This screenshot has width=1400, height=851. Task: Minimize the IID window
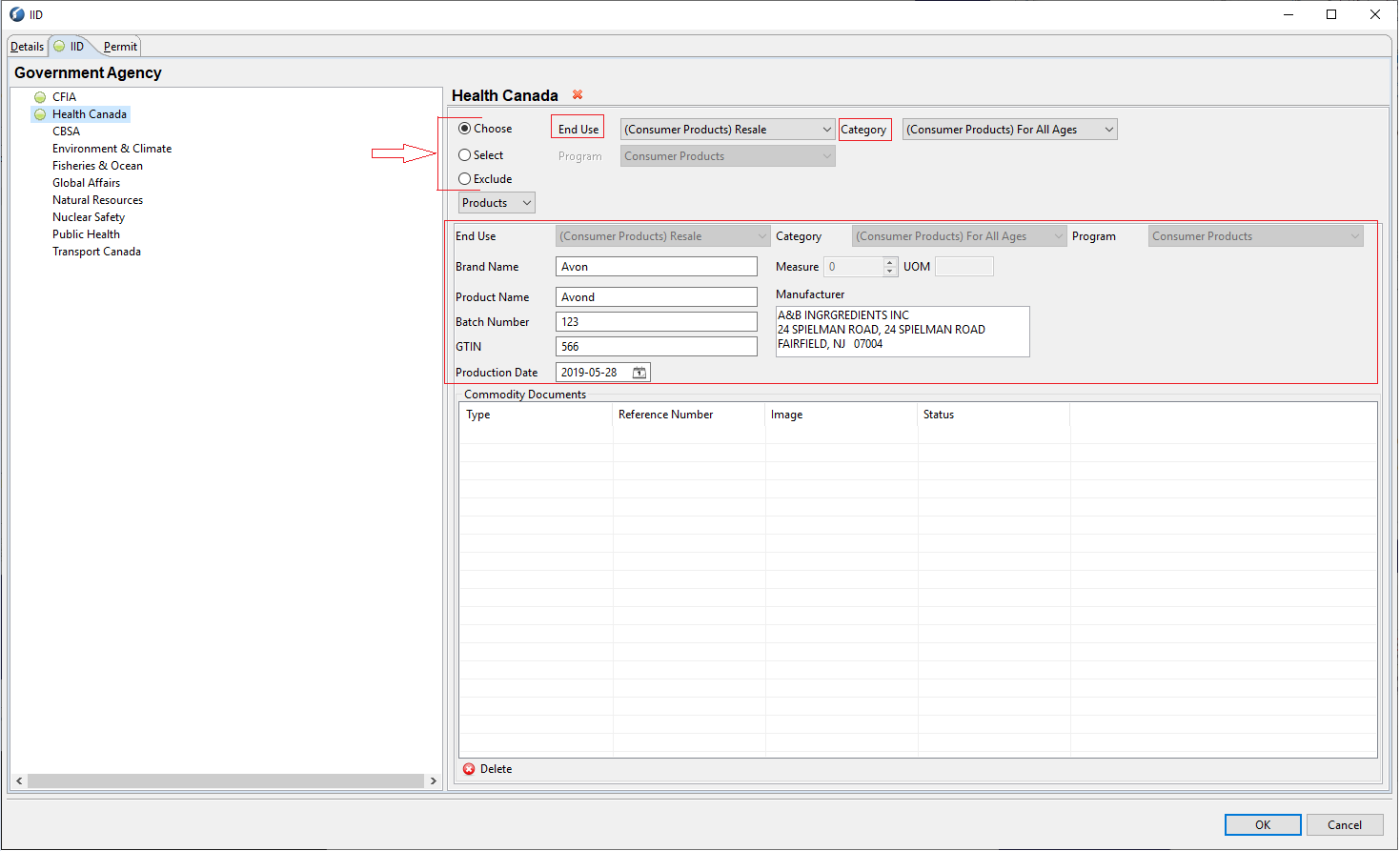pyautogui.click(x=1288, y=14)
